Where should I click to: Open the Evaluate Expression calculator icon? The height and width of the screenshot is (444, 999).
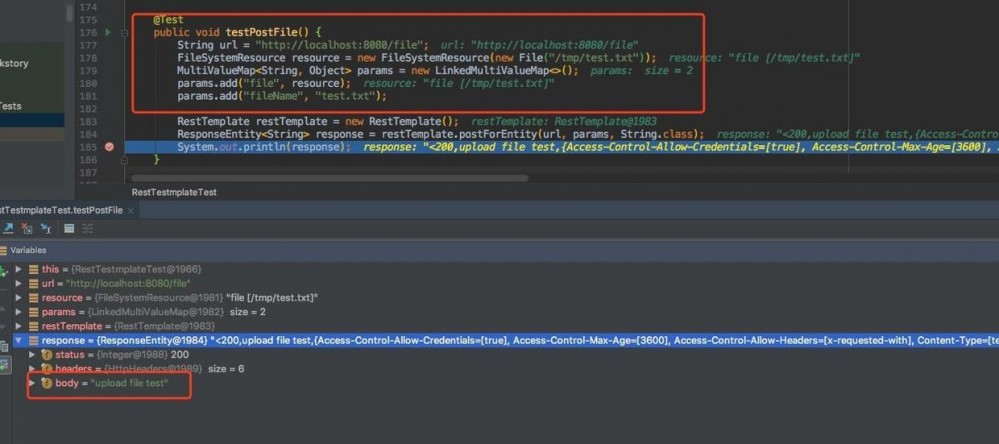pos(69,228)
